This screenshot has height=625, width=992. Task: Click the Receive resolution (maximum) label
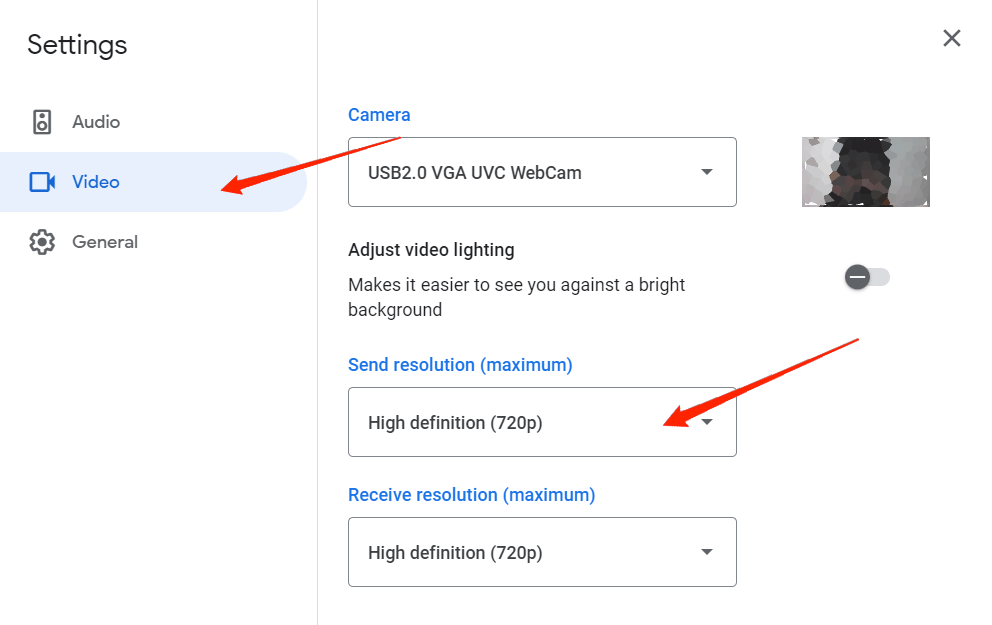(x=471, y=495)
